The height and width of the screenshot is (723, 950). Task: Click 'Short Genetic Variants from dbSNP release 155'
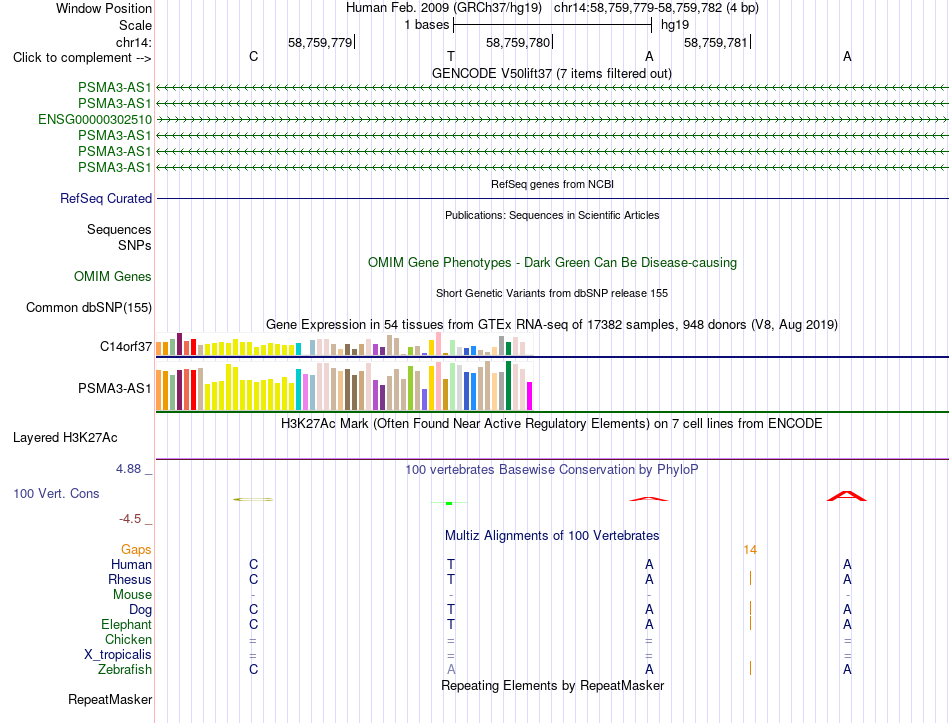pyautogui.click(x=552, y=293)
